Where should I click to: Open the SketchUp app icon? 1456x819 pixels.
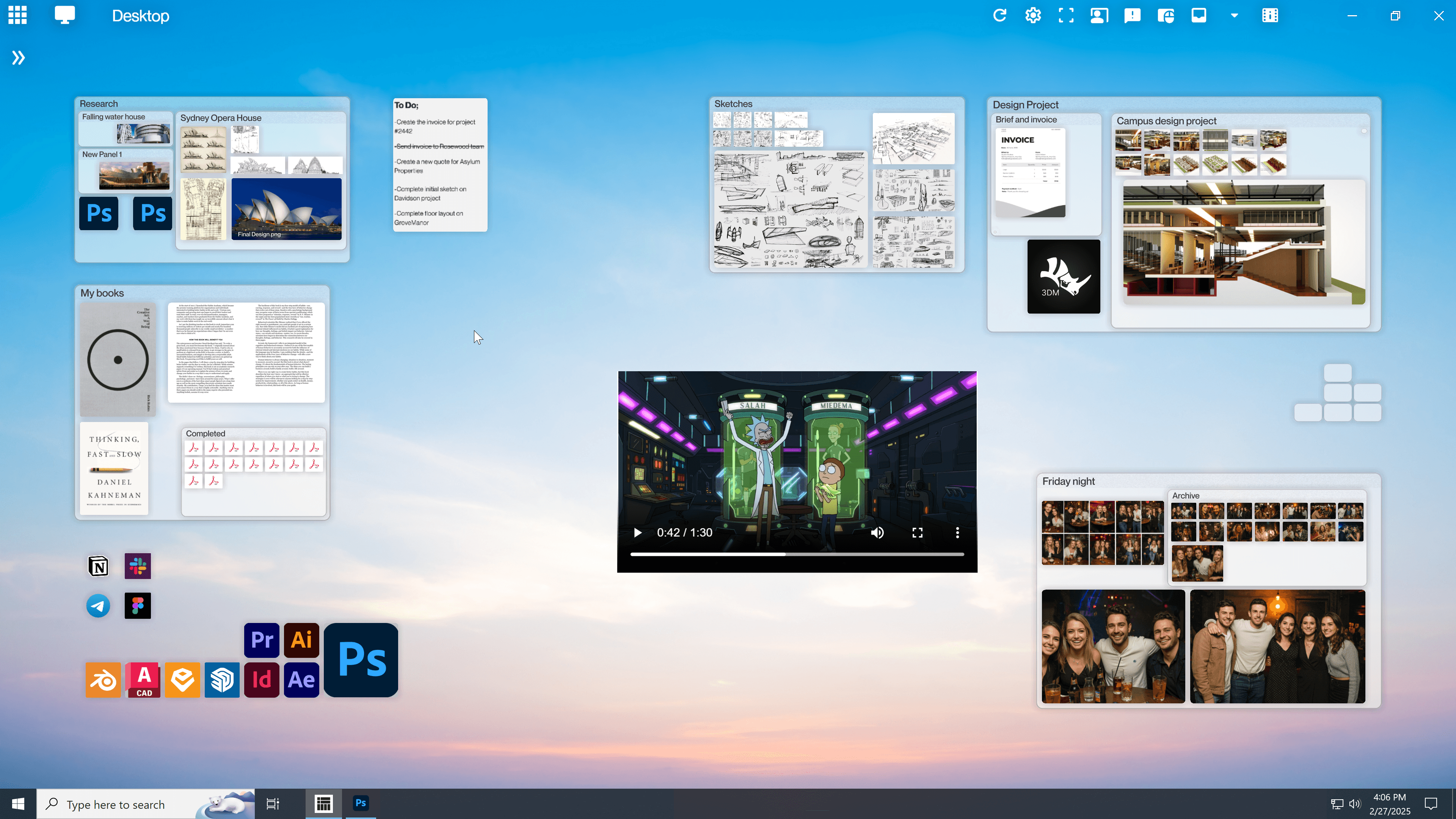[221, 679]
